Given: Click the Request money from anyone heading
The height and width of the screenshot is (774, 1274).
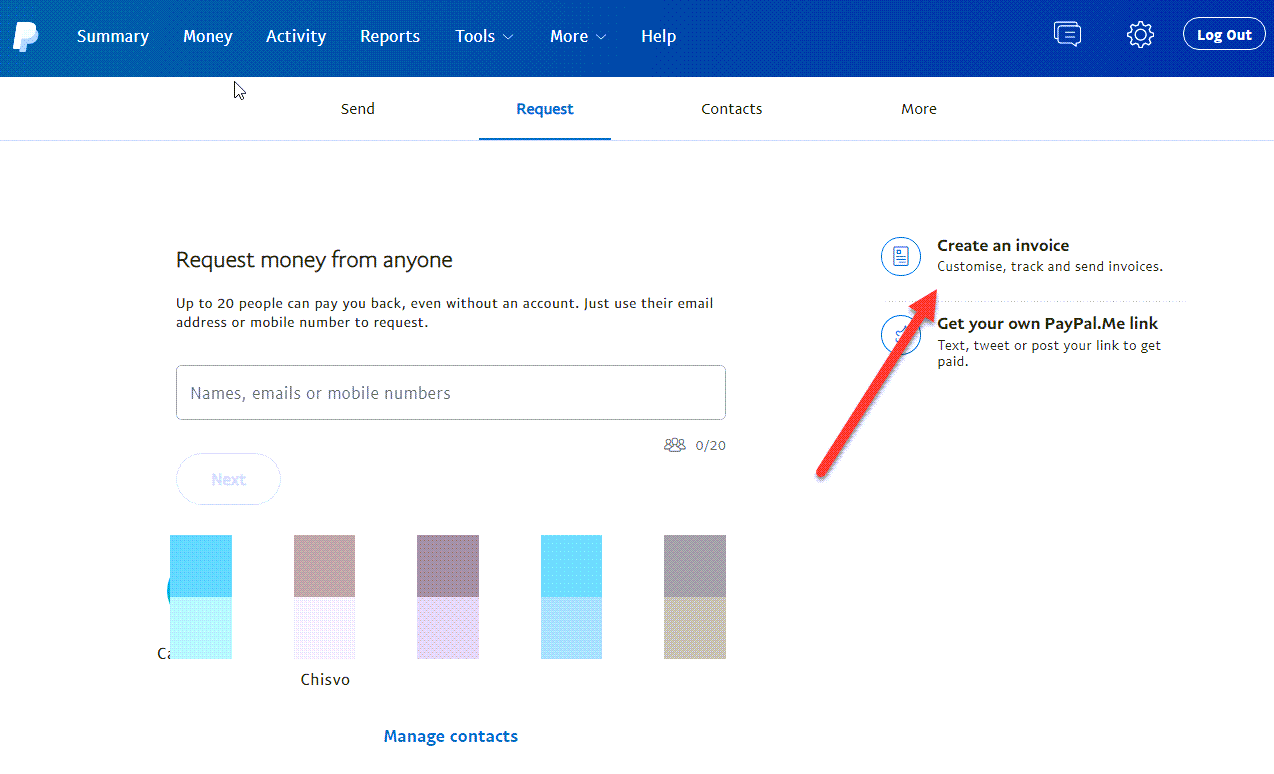Looking at the screenshot, I should pyautogui.click(x=314, y=260).
